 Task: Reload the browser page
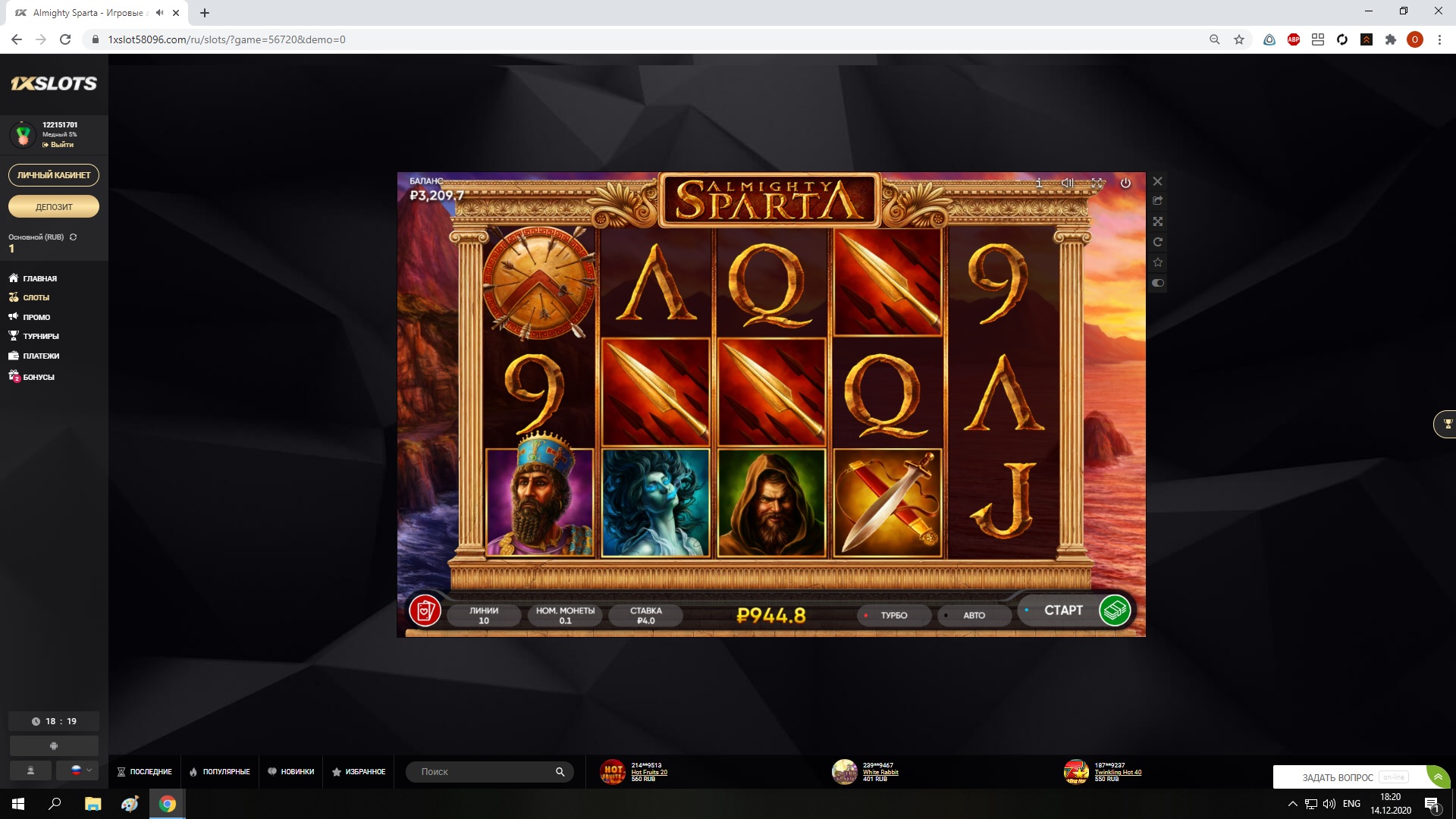(x=65, y=39)
